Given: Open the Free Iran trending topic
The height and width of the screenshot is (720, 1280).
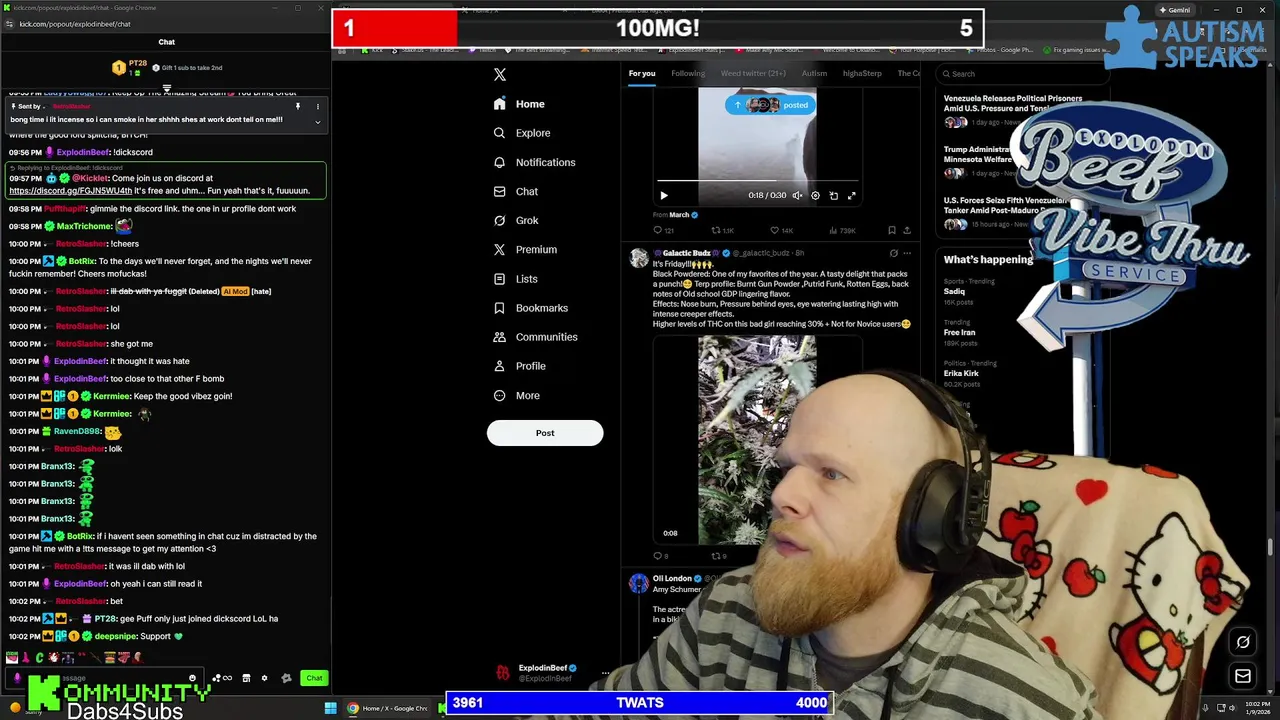Looking at the screenshot, I should pyautogui.click(x=968, y=332).
